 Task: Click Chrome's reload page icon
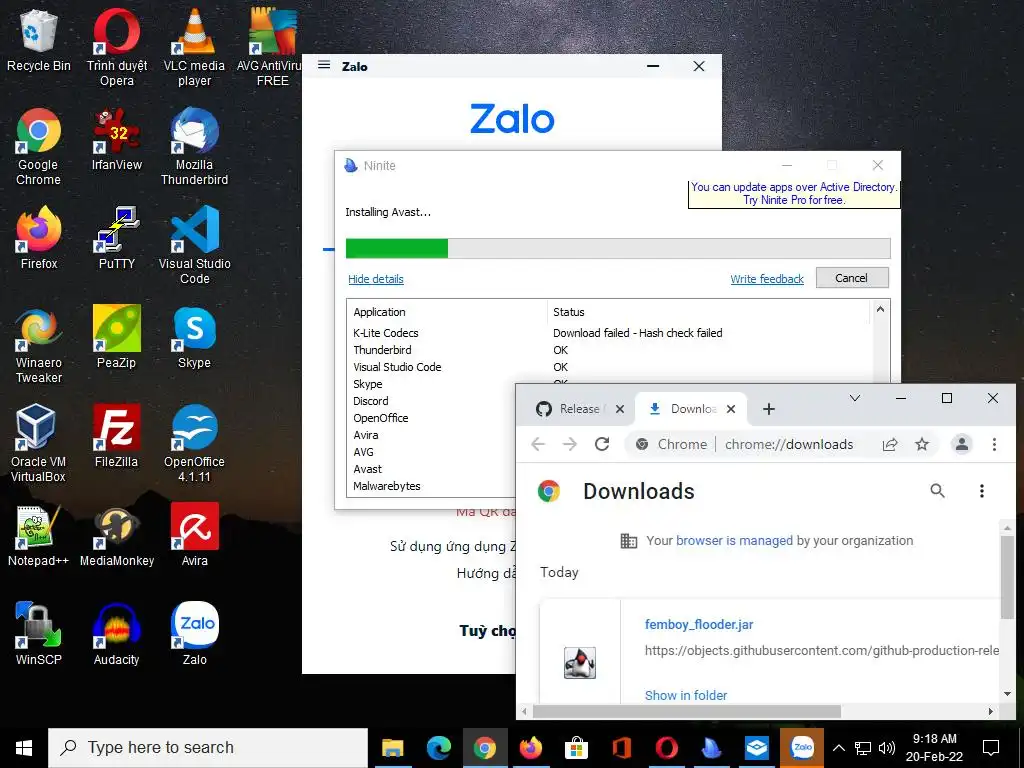pos(602,444)
